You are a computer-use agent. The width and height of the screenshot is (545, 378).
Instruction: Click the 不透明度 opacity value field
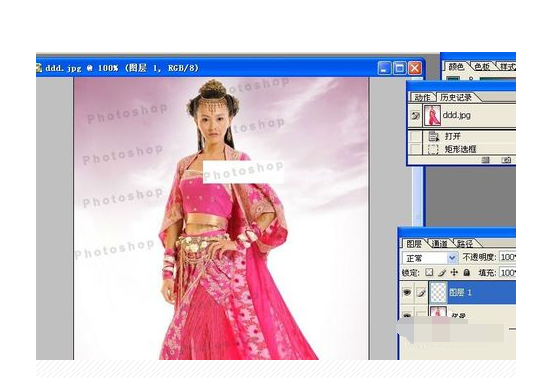507,257
